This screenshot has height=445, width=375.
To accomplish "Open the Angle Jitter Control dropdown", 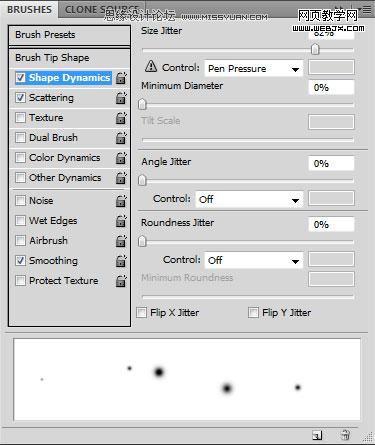I will tap(249, 199).
